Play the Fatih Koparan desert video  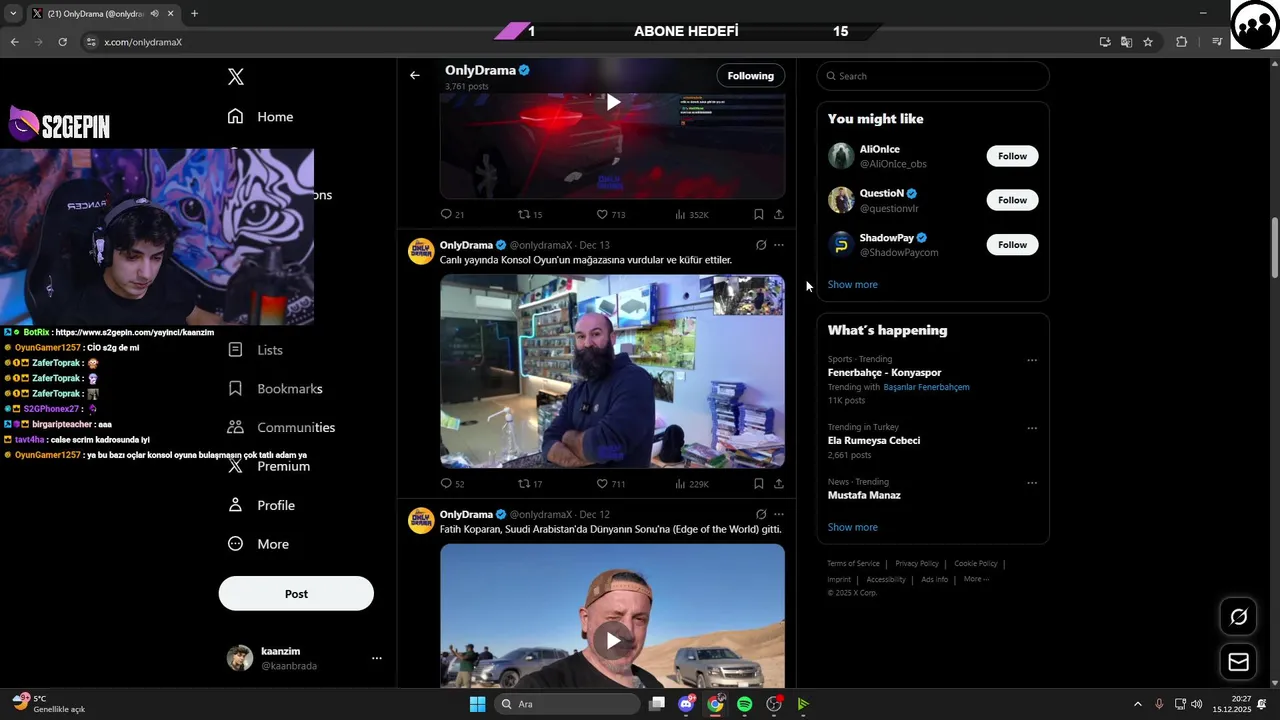[613, 640]
